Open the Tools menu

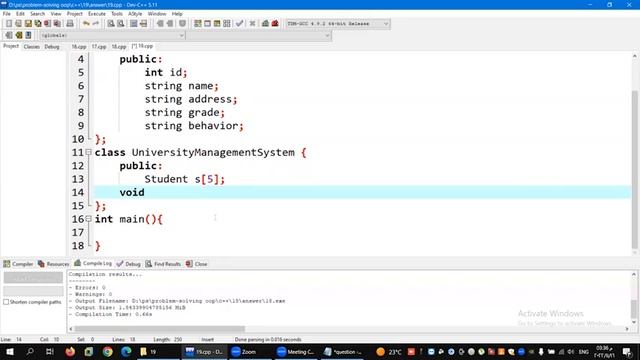click(117, 13)
